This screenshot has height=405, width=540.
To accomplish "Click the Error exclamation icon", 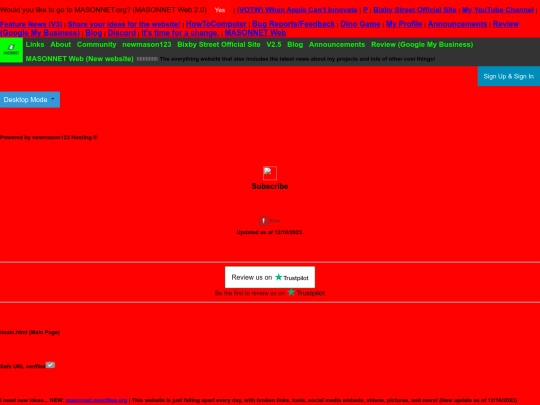I will [x=263, y=221].
